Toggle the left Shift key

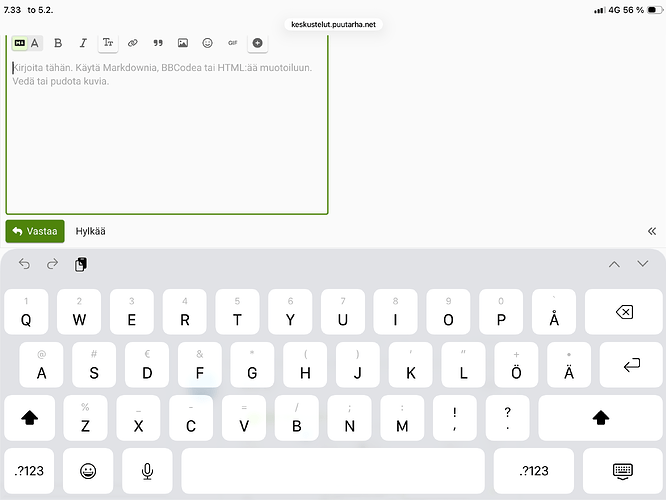tap(31, 417)
